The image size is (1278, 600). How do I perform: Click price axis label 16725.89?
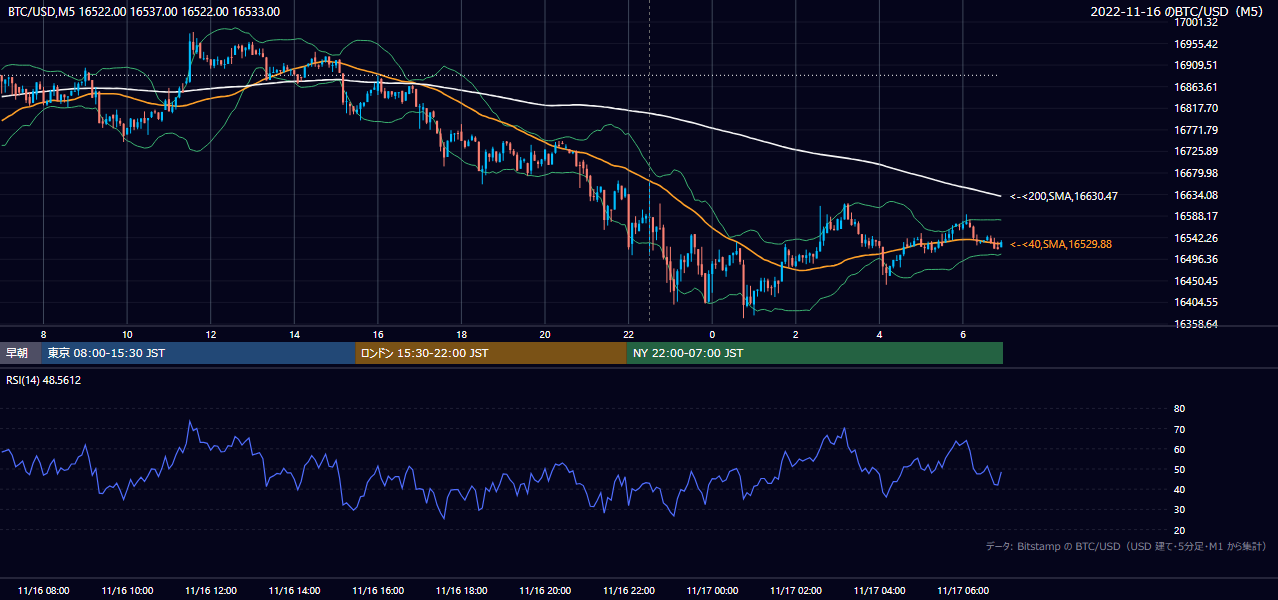[1195, 151]
